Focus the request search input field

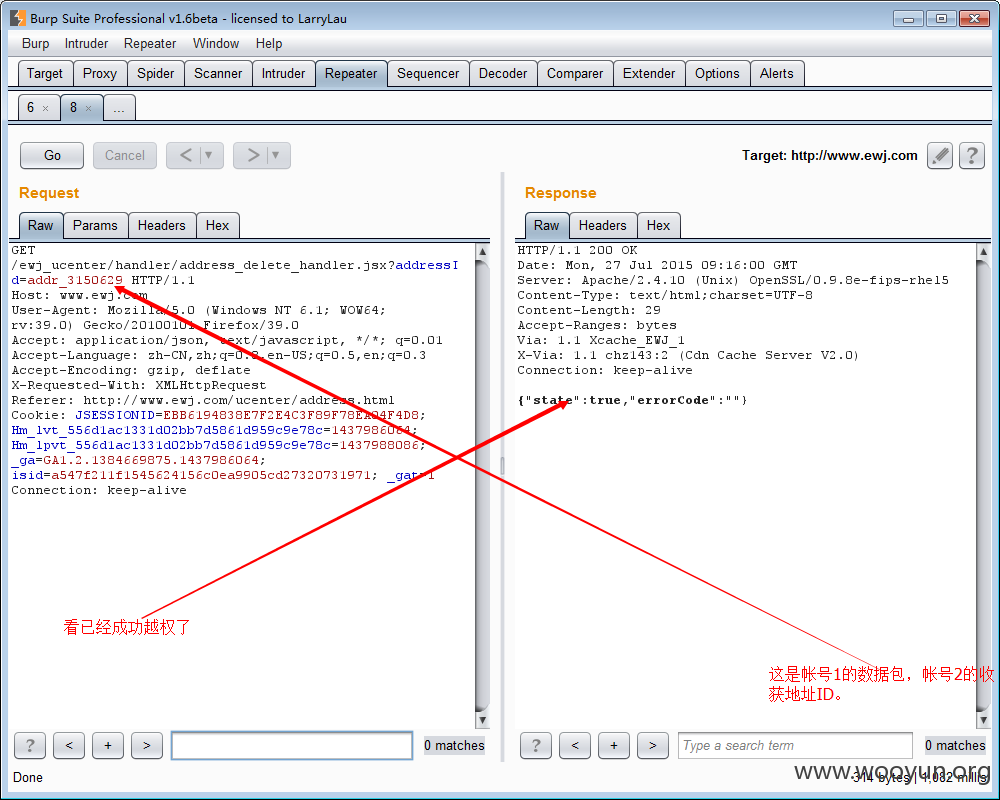pos(292,745)
